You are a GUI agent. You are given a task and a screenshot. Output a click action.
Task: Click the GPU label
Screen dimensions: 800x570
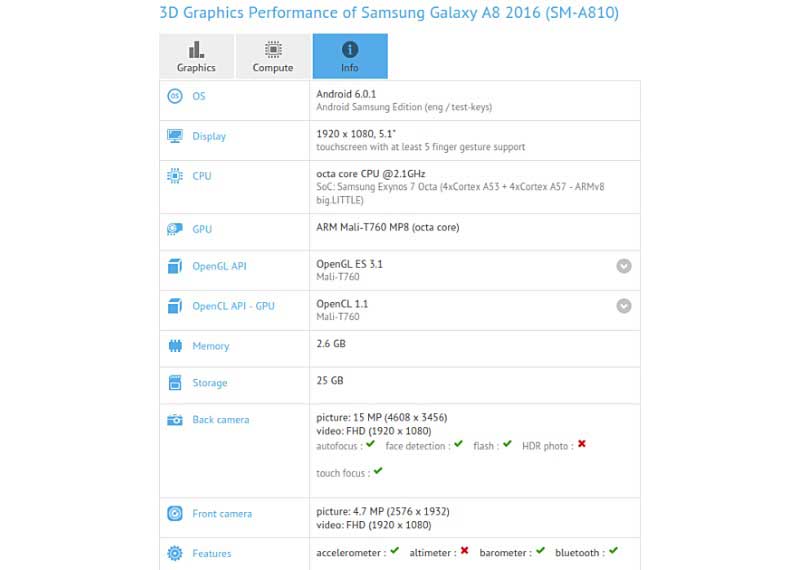coord(202,229)
